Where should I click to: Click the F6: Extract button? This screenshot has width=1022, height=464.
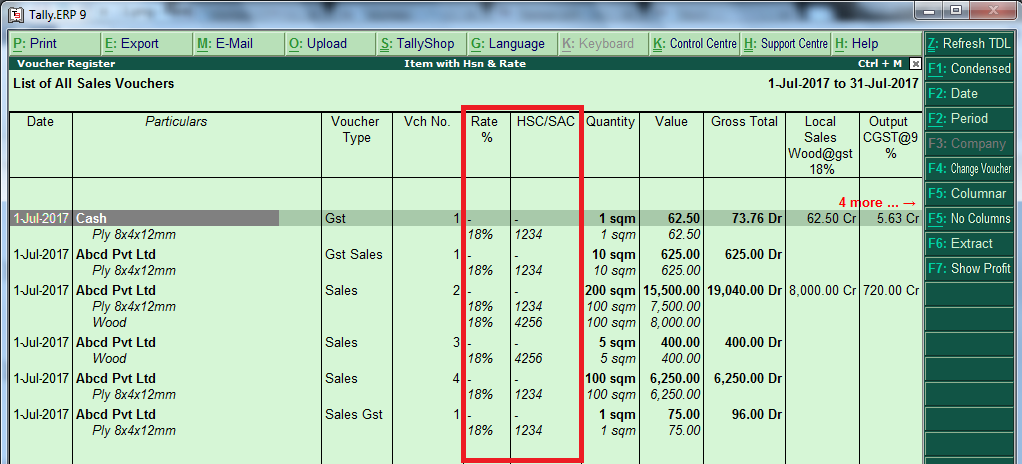coord(969,244)
